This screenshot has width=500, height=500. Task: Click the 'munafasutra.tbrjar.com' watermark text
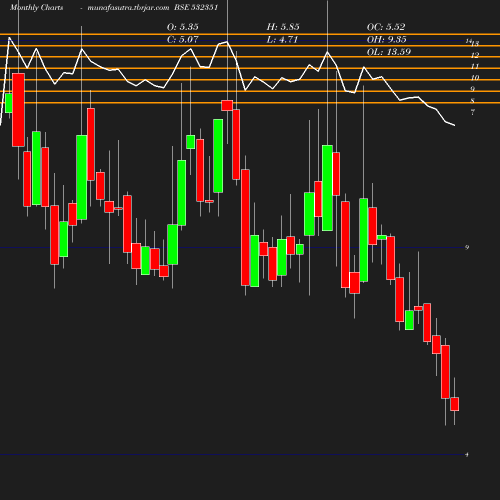coord(128,7)
